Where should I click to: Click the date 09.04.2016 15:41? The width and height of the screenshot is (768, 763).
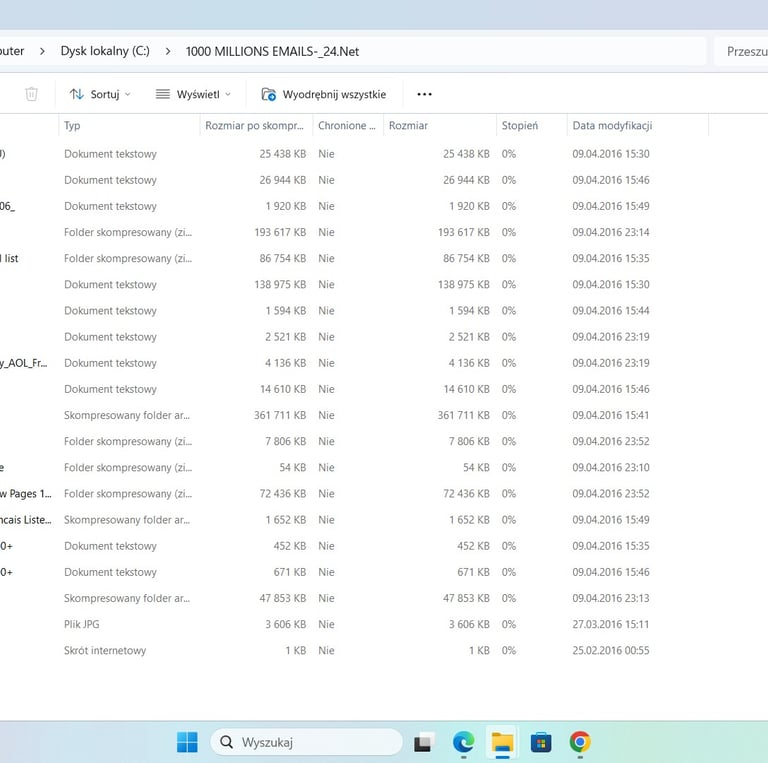(610, 415)
